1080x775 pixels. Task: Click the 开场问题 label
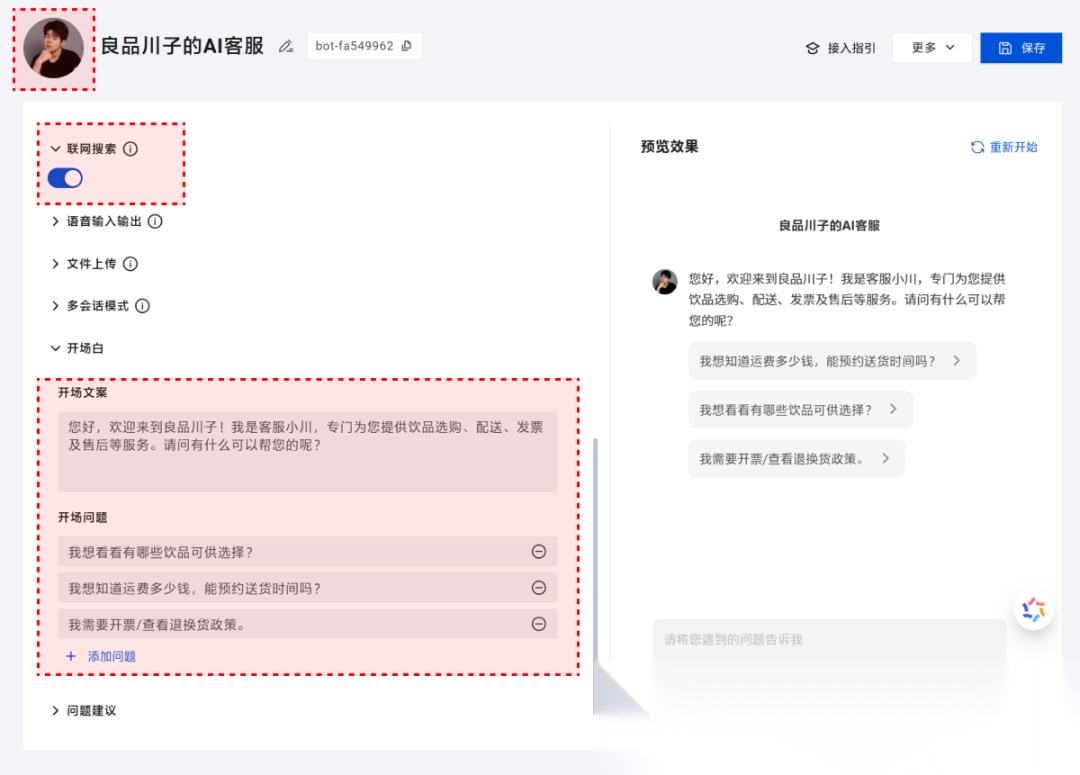(83, 517)
